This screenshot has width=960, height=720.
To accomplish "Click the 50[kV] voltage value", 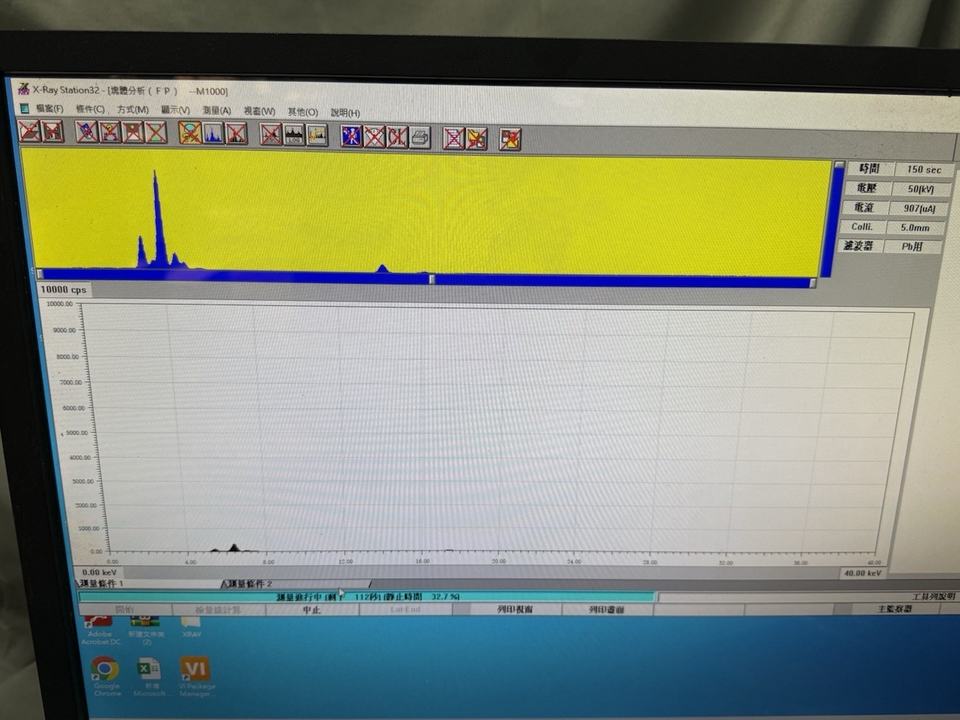I will click(x=921, y=189).
